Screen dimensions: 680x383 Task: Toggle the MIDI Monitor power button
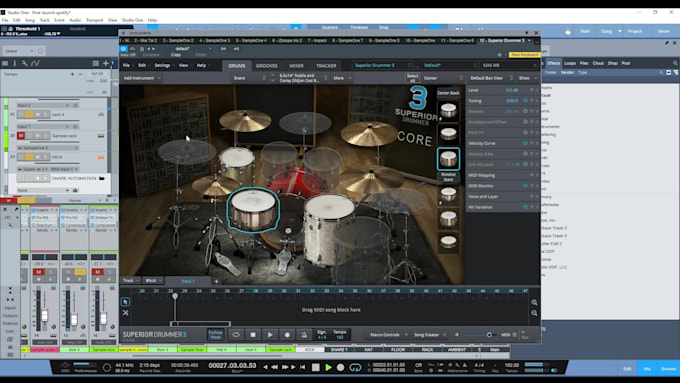click(525, 186)
